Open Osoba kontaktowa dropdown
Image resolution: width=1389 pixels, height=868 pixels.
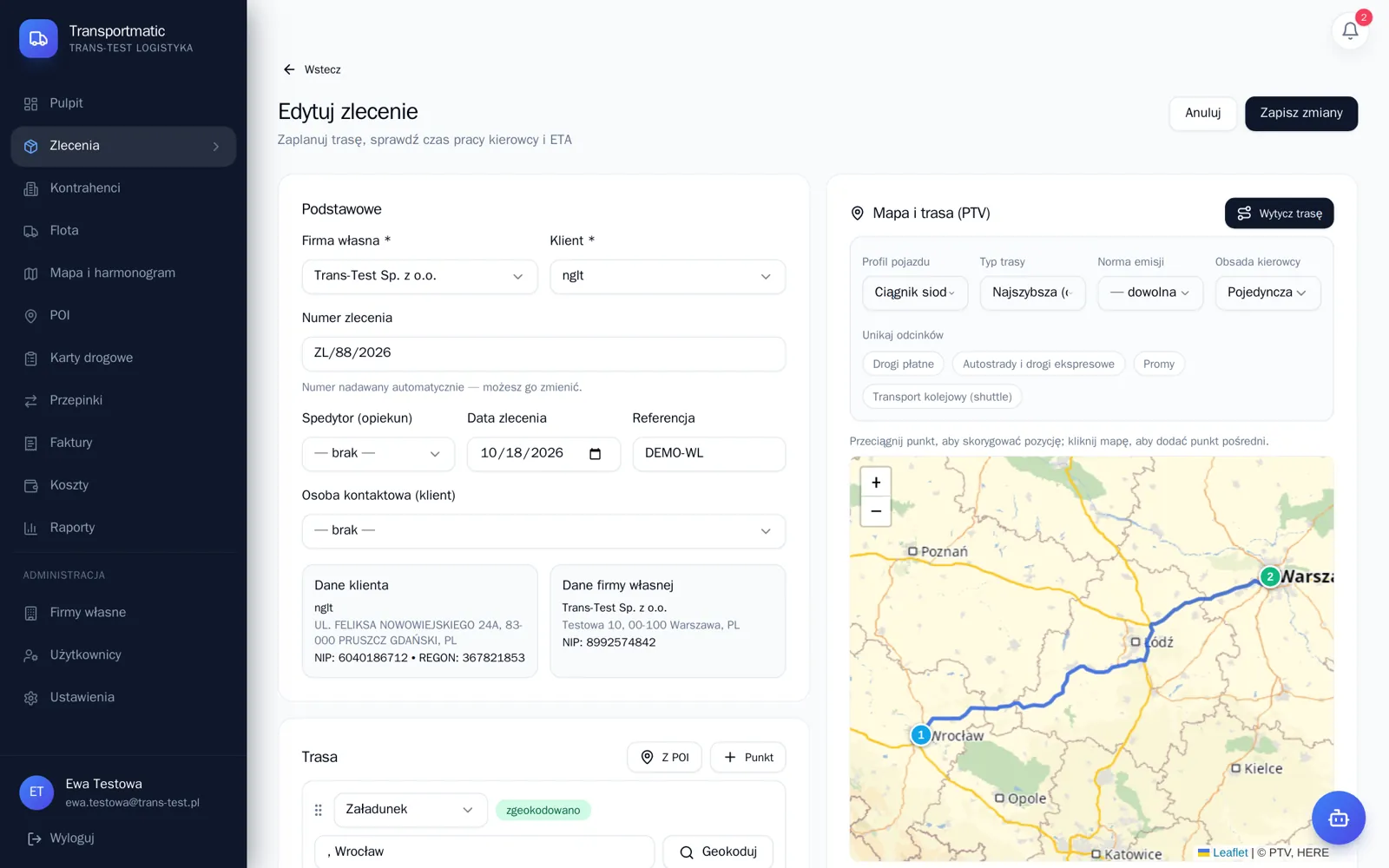pos(543,531)
